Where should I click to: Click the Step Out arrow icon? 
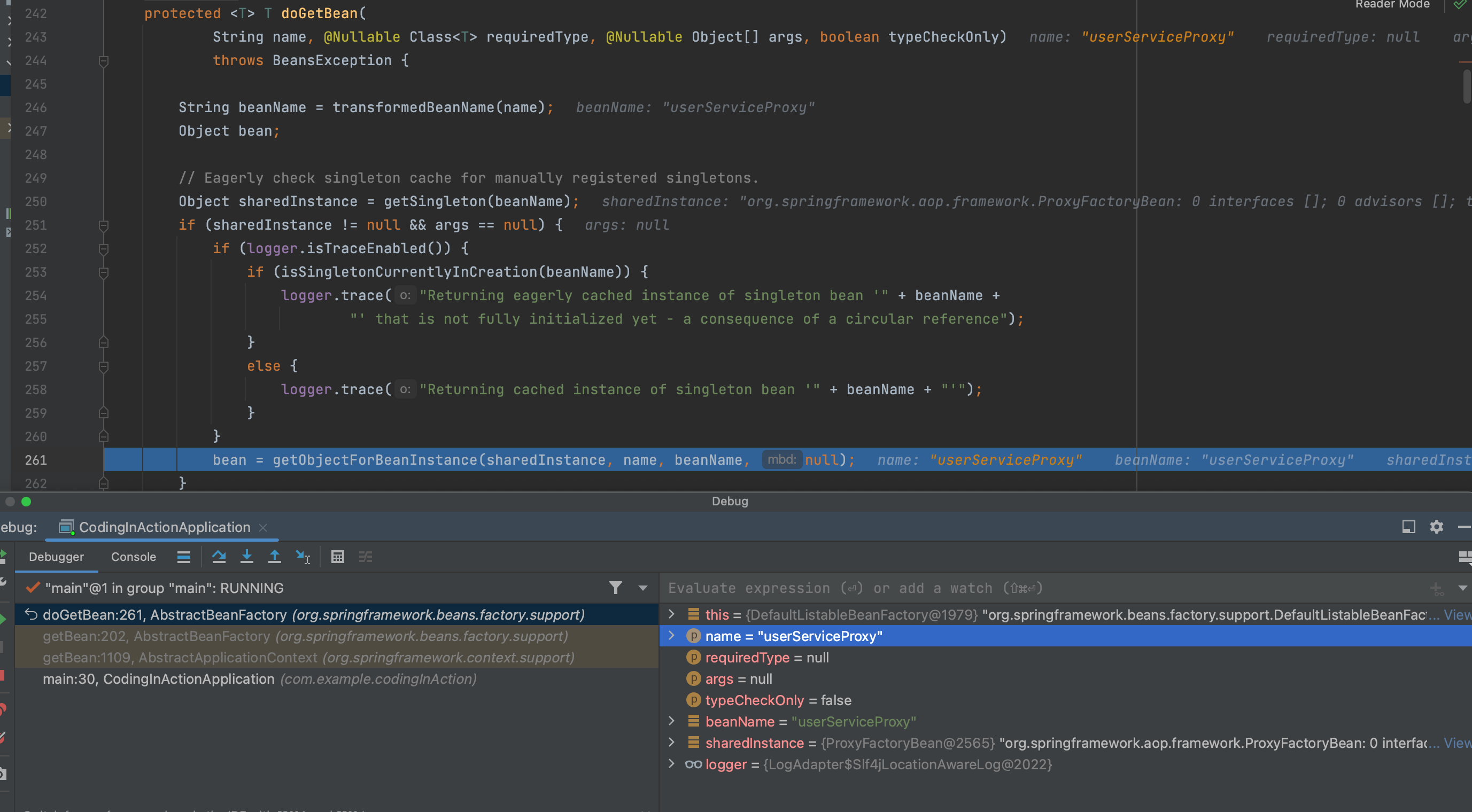(274, 557)
